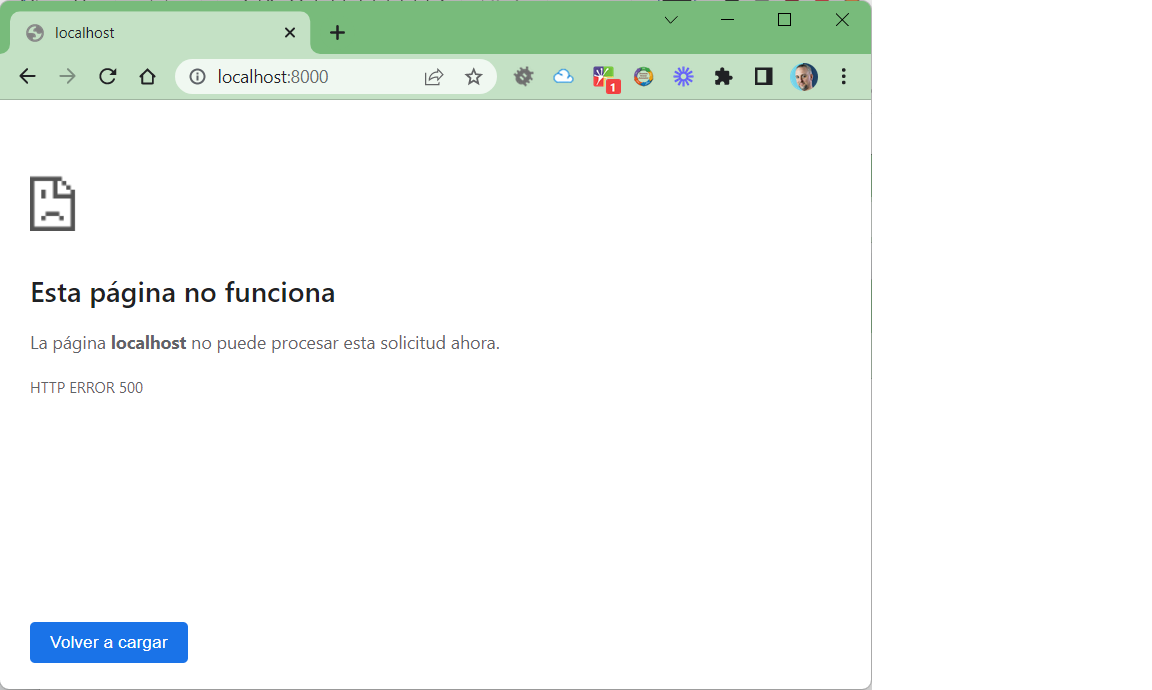Screen dimensions: 1152x690
Task: Reload the page using the refresh icon
Action: [x=107, y=76]
